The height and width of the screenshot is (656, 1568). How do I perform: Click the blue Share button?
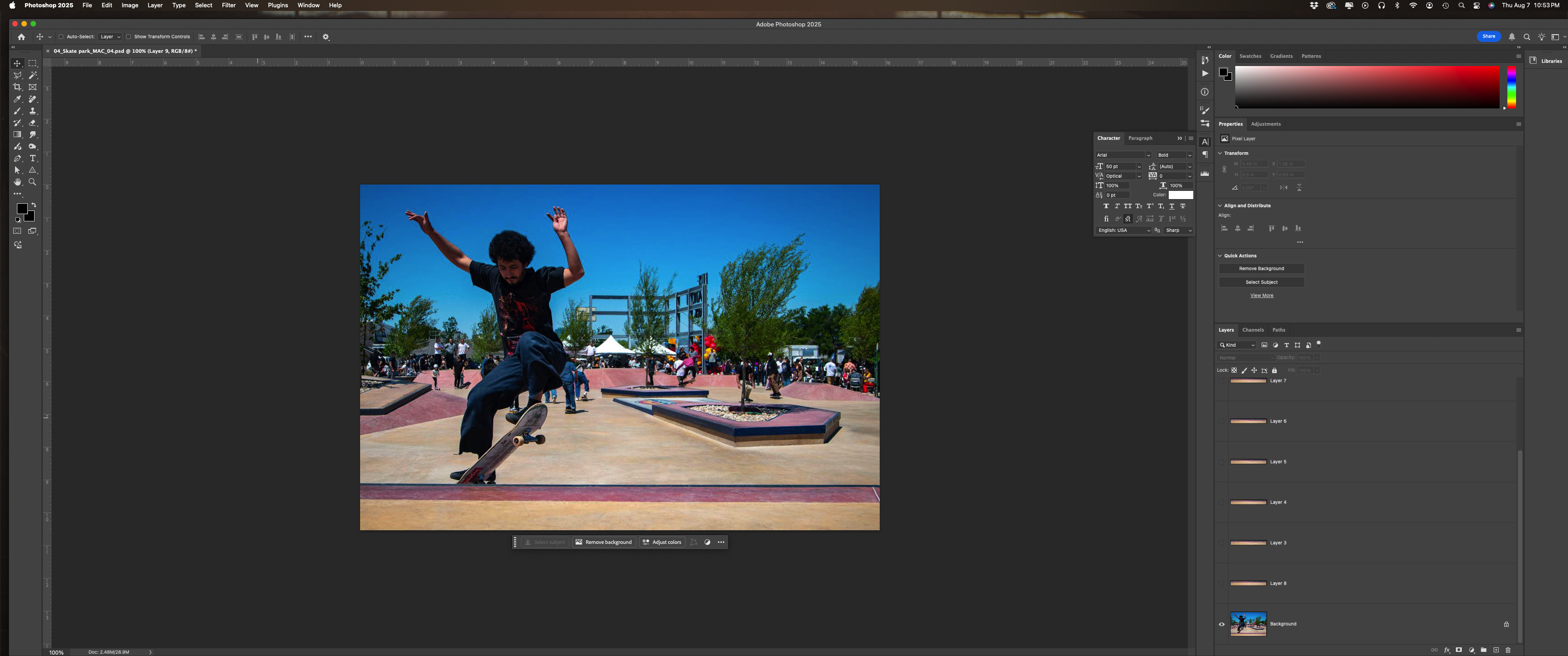(1488, 36)
